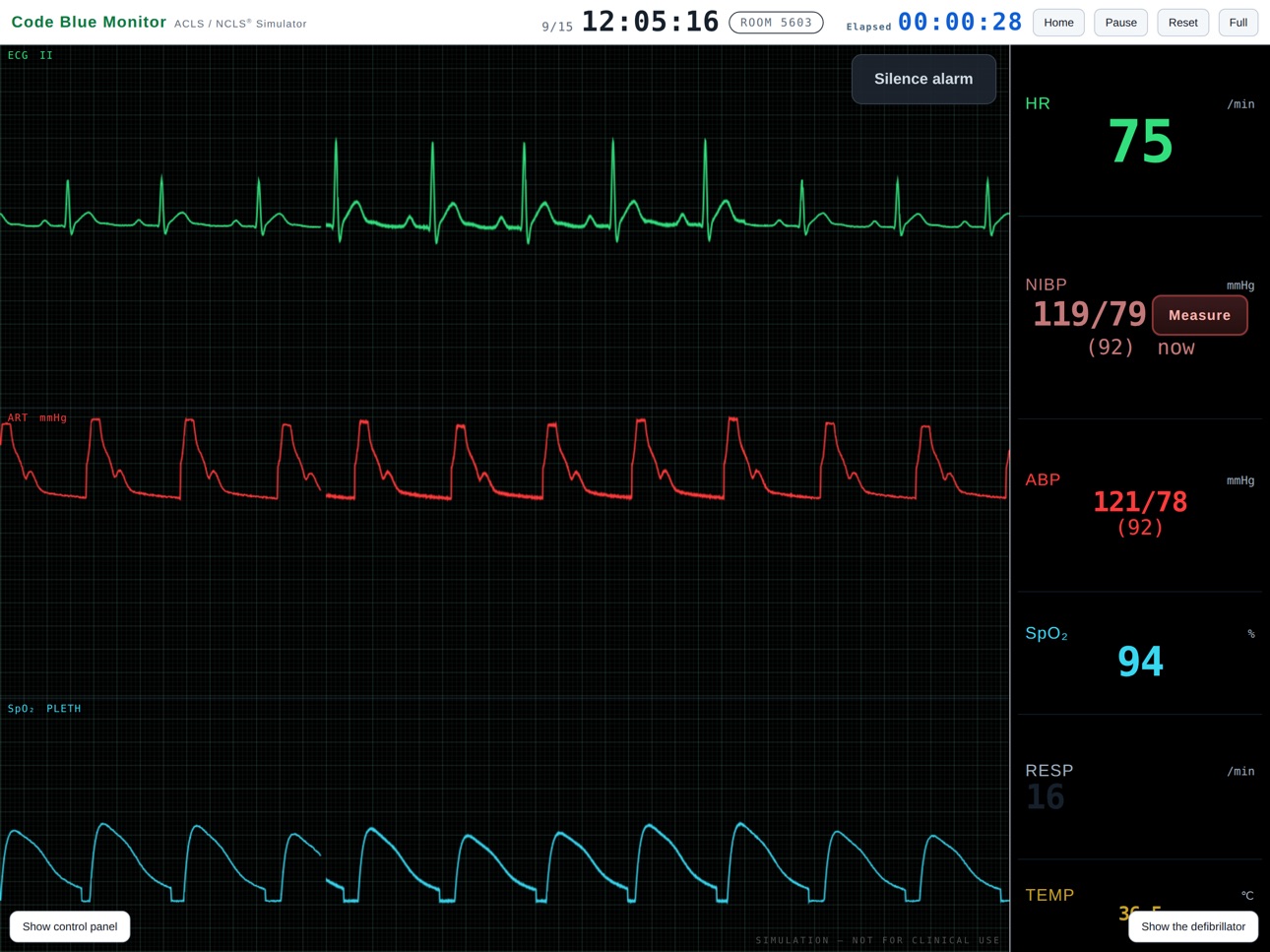Click the NIBP reading 119/79
This screenshot has width=1270, height=952.
(1089, 314)
